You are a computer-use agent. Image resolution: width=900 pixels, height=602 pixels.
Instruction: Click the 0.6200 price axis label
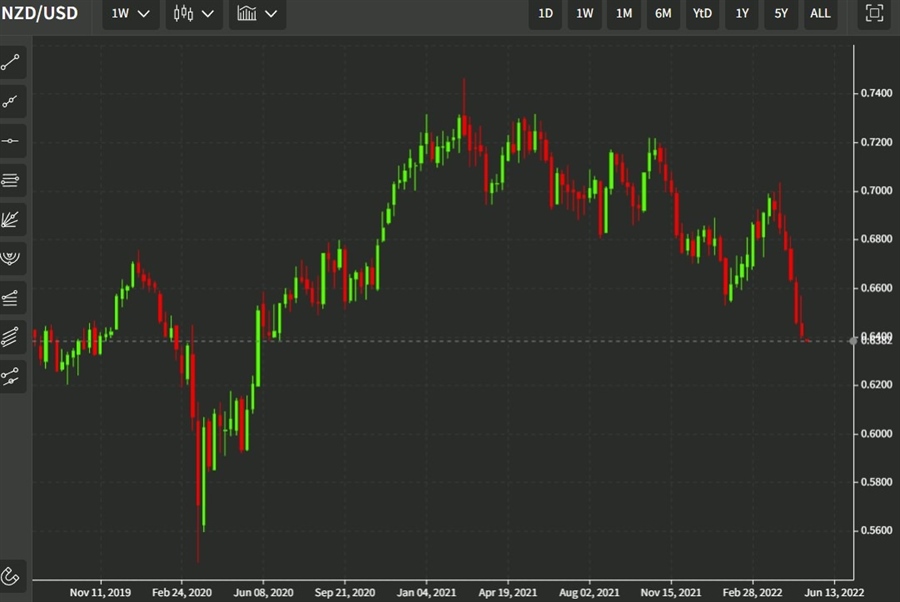click(876, 384)
